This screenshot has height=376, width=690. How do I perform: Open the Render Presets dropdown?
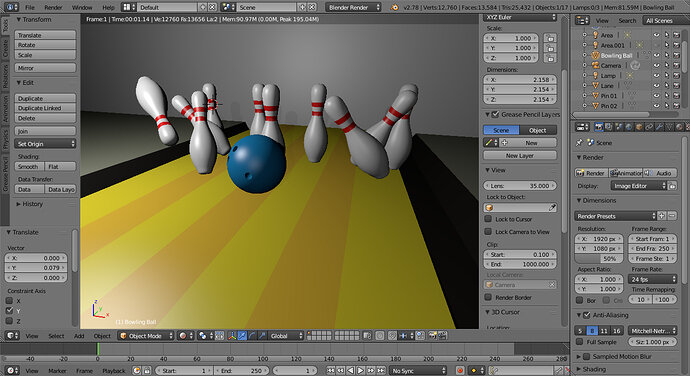[x=615, y=216]
